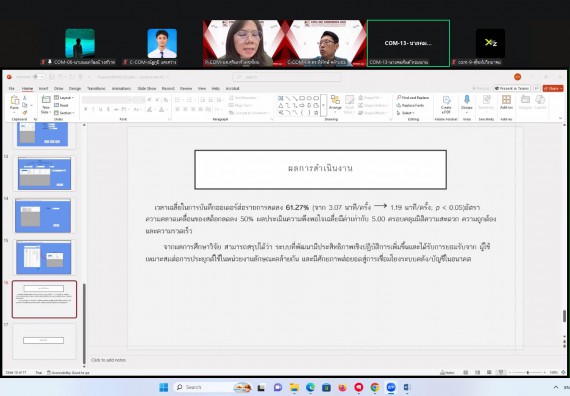Viewport: 570px width, 396px height.
Task: Click the Comments icon beside Share
Action: click(x=537, y=88)
